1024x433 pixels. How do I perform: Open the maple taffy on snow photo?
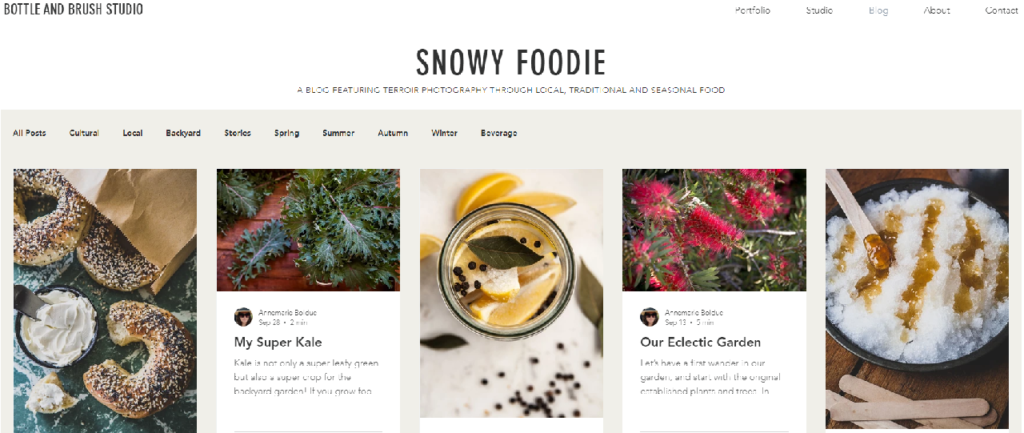coord(917,299)
